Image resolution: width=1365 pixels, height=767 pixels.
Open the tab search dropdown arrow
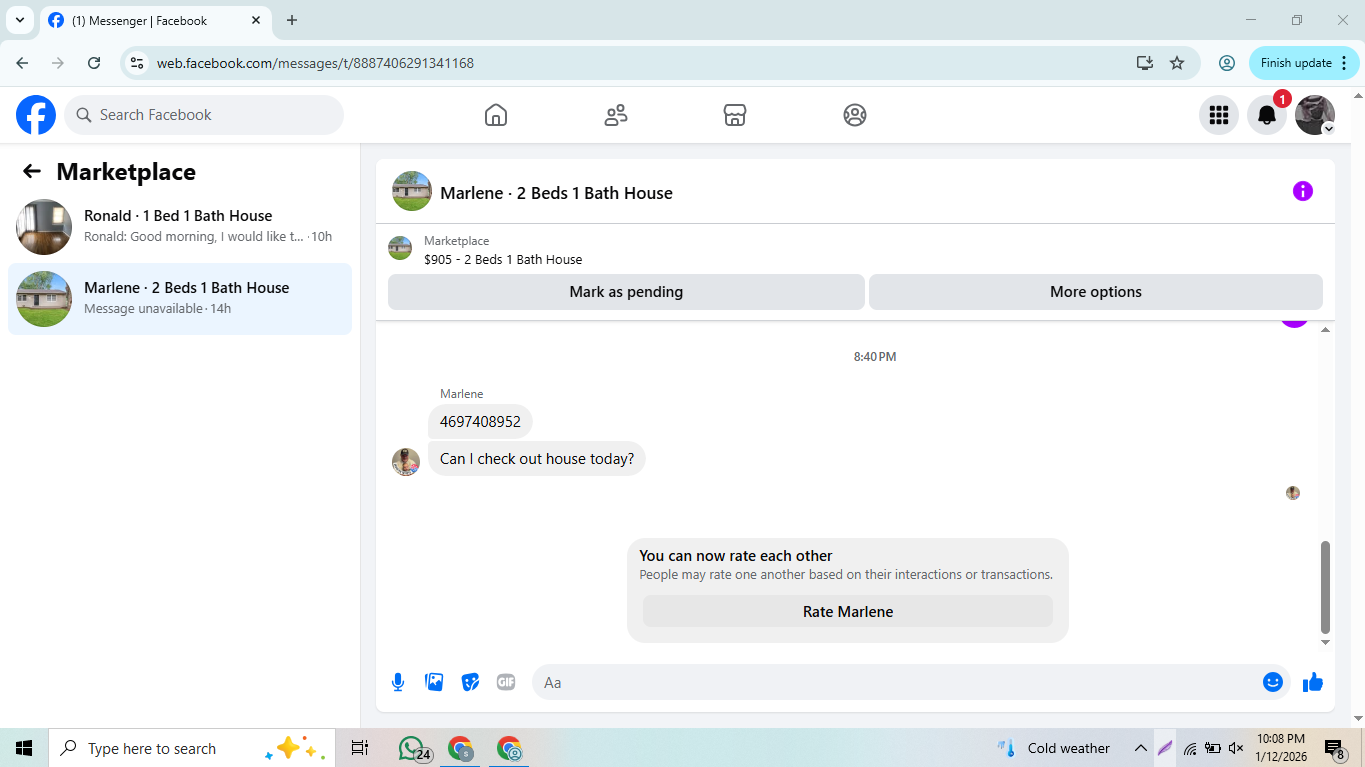pos(19,20)
